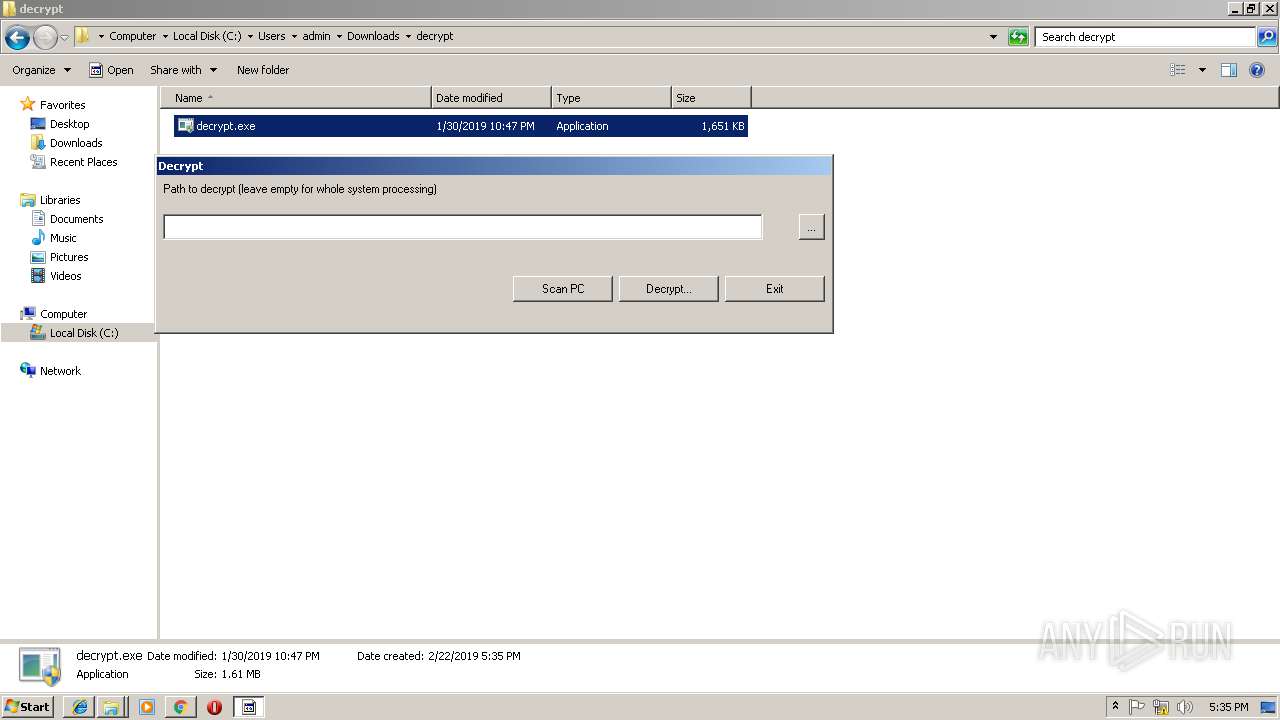The height and width of the screenshot is (720, 1280).
Task: Click Open in the toolbar
Action: coord(111,70)
